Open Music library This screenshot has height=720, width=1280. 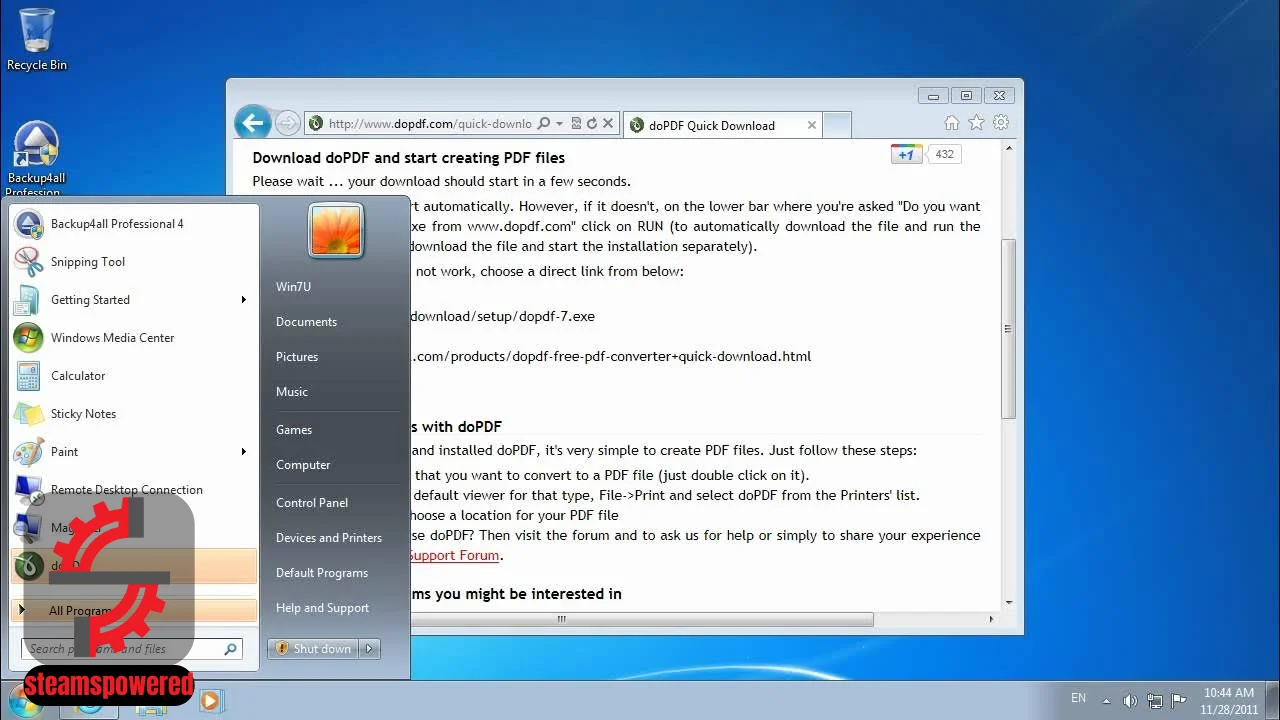(292, 392)
